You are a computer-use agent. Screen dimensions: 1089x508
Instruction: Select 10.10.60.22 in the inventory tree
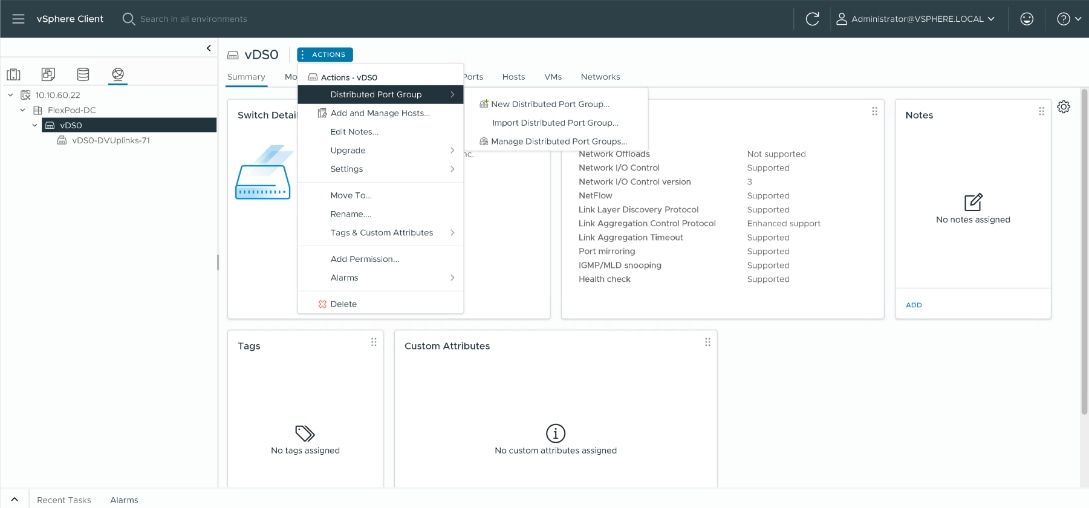coord(59,95)
